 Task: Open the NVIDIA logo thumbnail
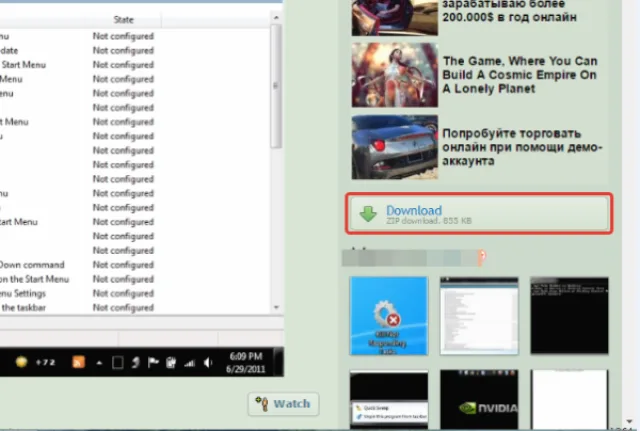(479, 400)
